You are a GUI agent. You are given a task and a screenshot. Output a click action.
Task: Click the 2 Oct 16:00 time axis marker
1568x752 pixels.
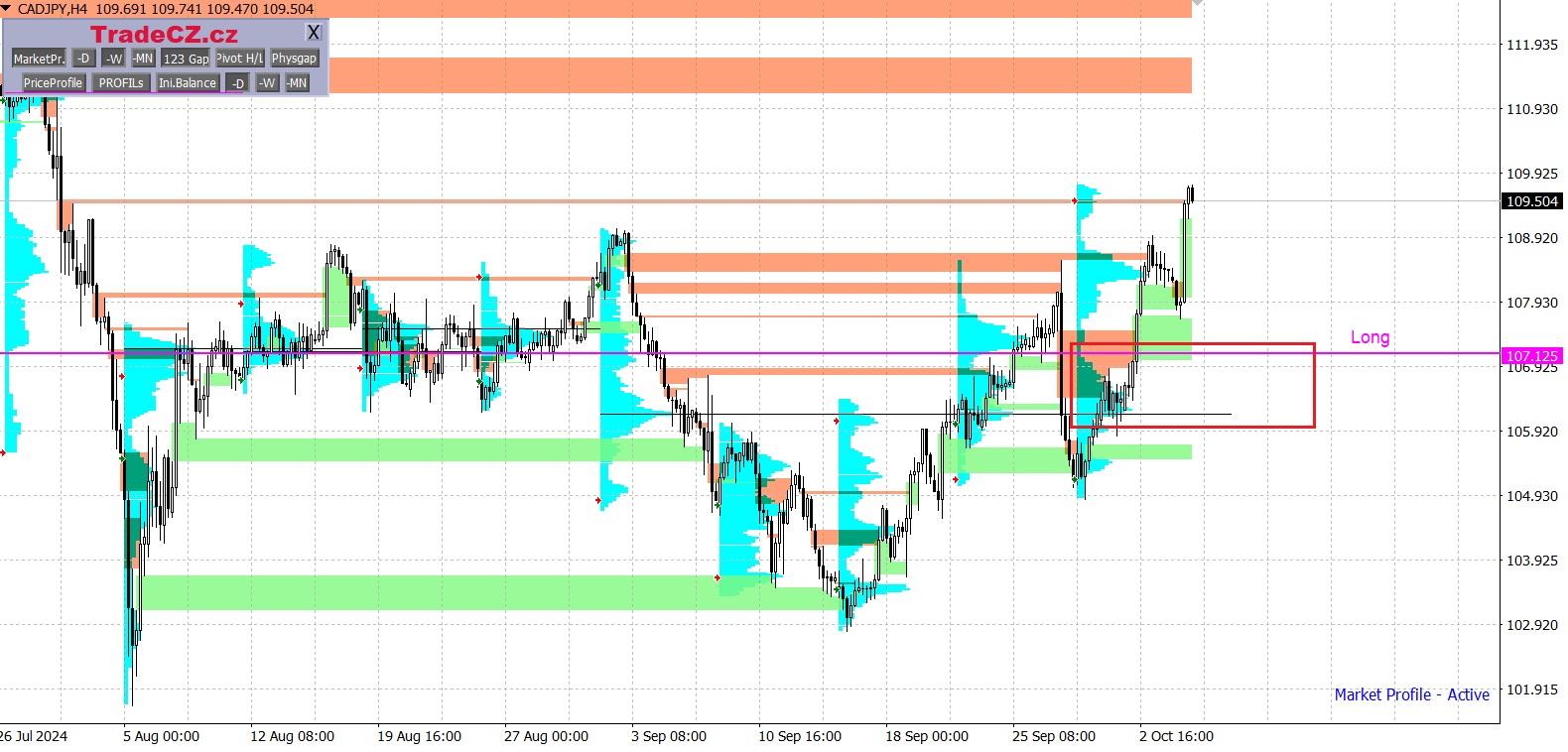tap(1176, 736)
